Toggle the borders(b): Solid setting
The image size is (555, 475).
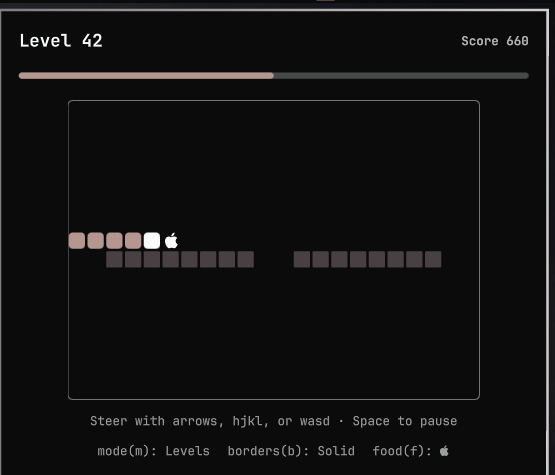(291, 451)
